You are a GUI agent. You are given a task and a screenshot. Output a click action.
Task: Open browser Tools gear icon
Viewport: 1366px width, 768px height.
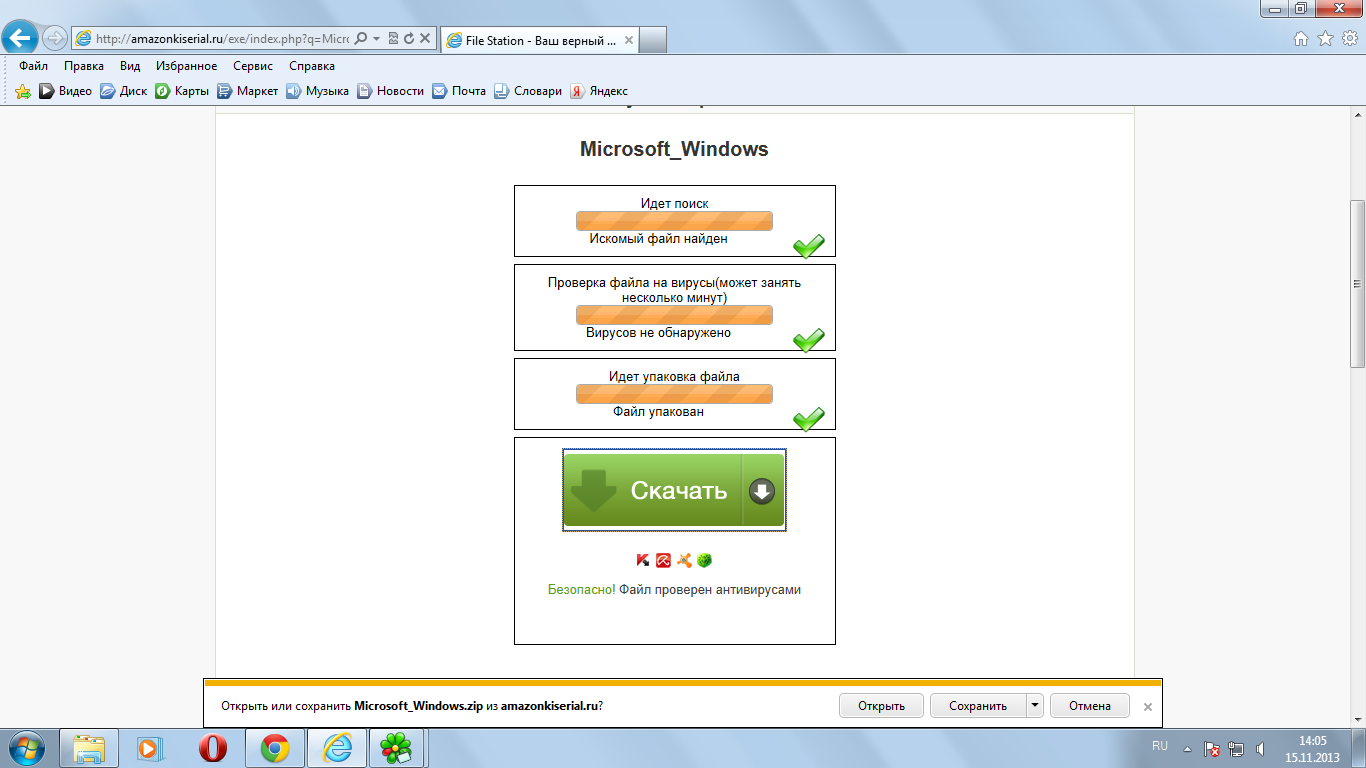click(x=1350, y=39)
